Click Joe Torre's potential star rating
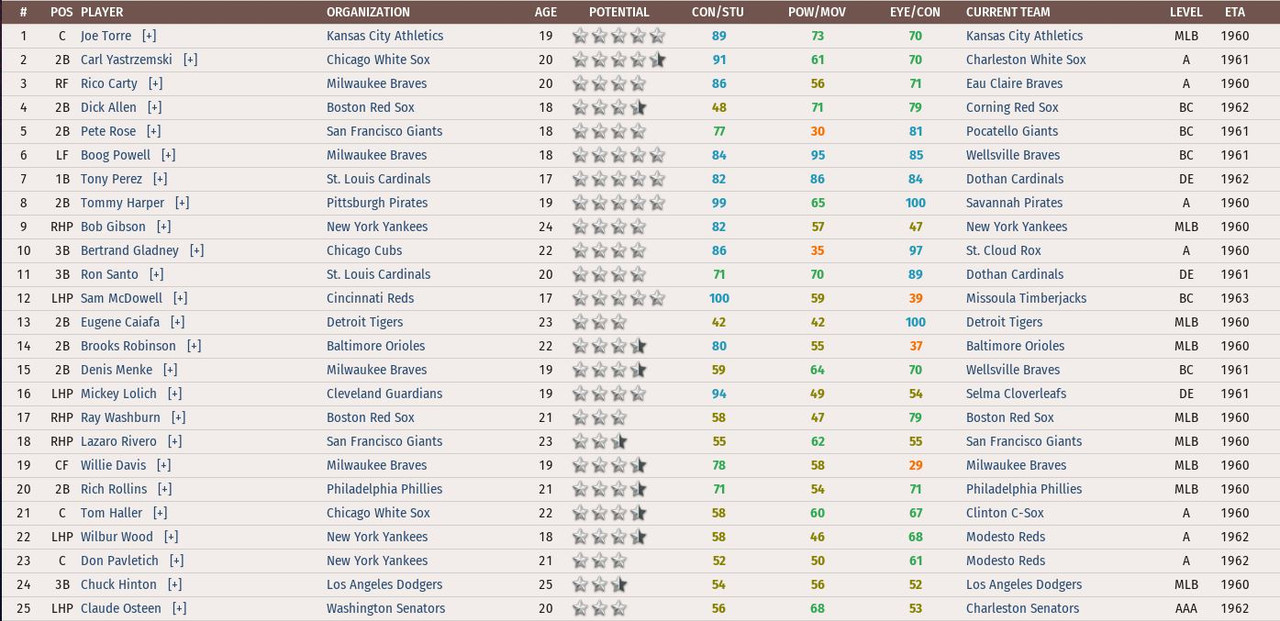1280x621 pixels. (619, 36)
